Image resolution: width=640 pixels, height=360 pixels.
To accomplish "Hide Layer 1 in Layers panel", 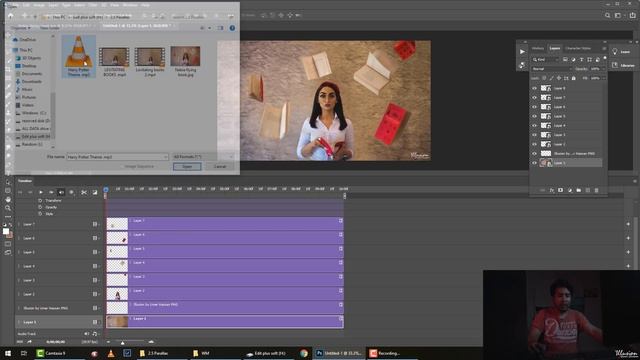I will 534,163.
